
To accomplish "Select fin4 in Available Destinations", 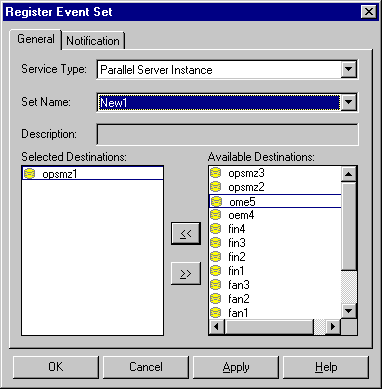I will (x=275, y=229).
